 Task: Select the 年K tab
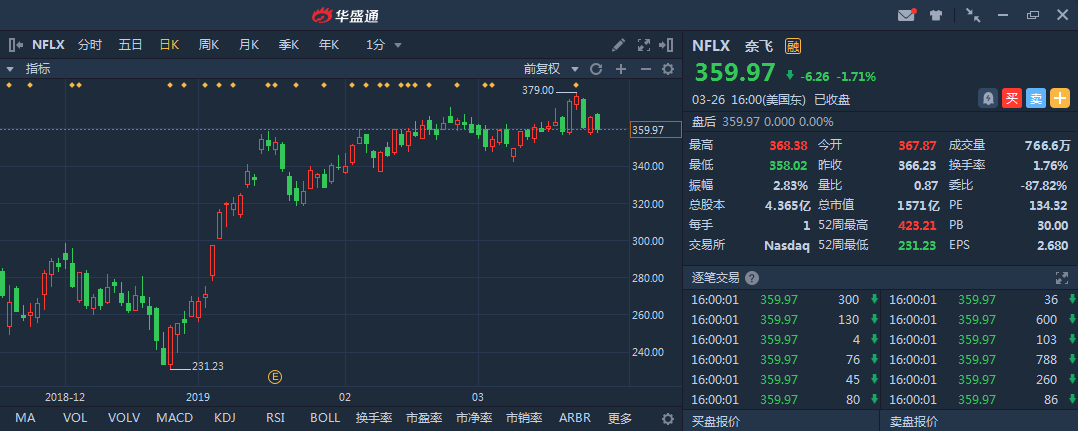329,45
